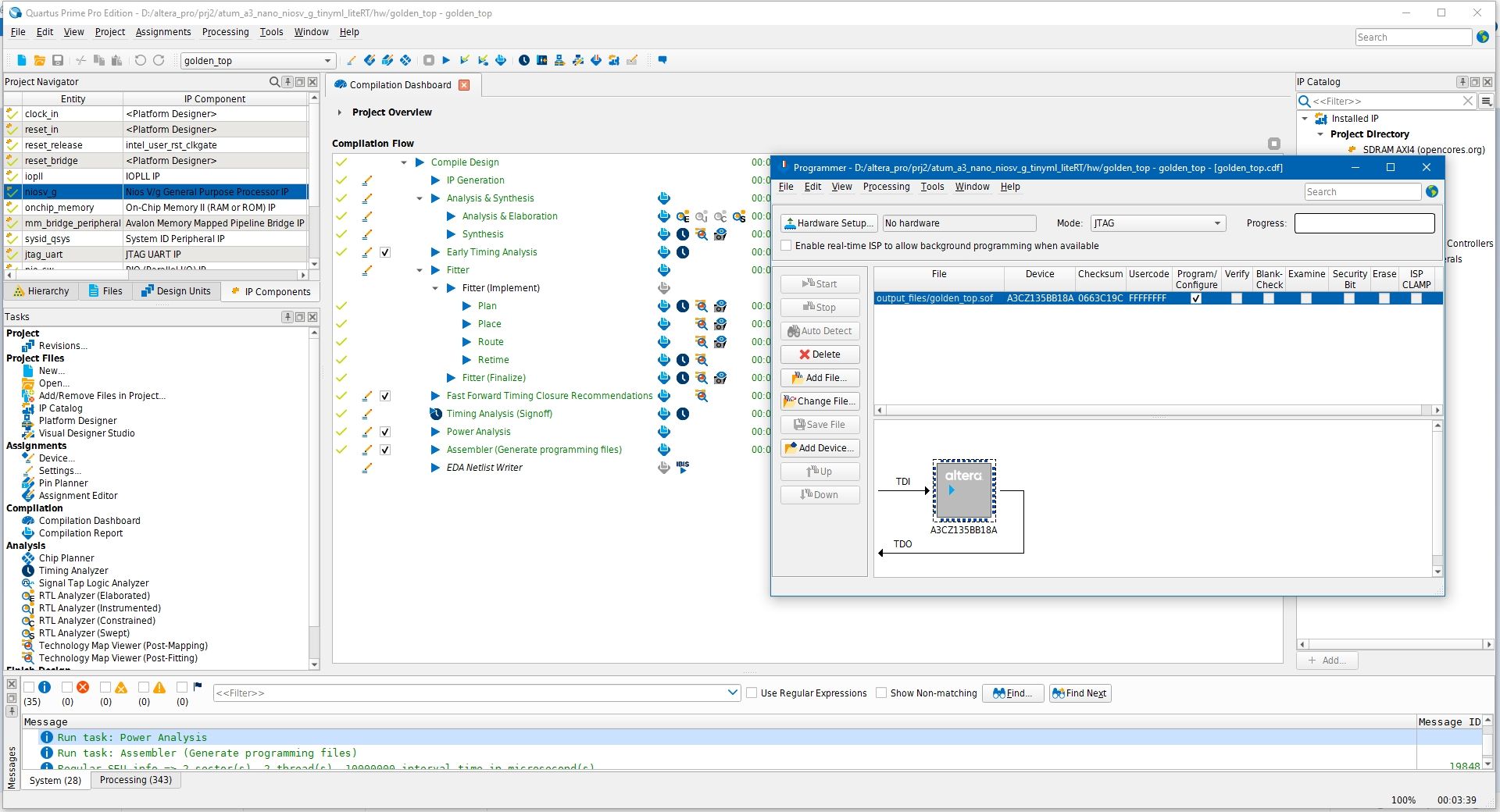The width and height of the screenshot is (1500, 812).
Task: Enable Use Regular Expressions checkbox
Action: tap(752, 693)
